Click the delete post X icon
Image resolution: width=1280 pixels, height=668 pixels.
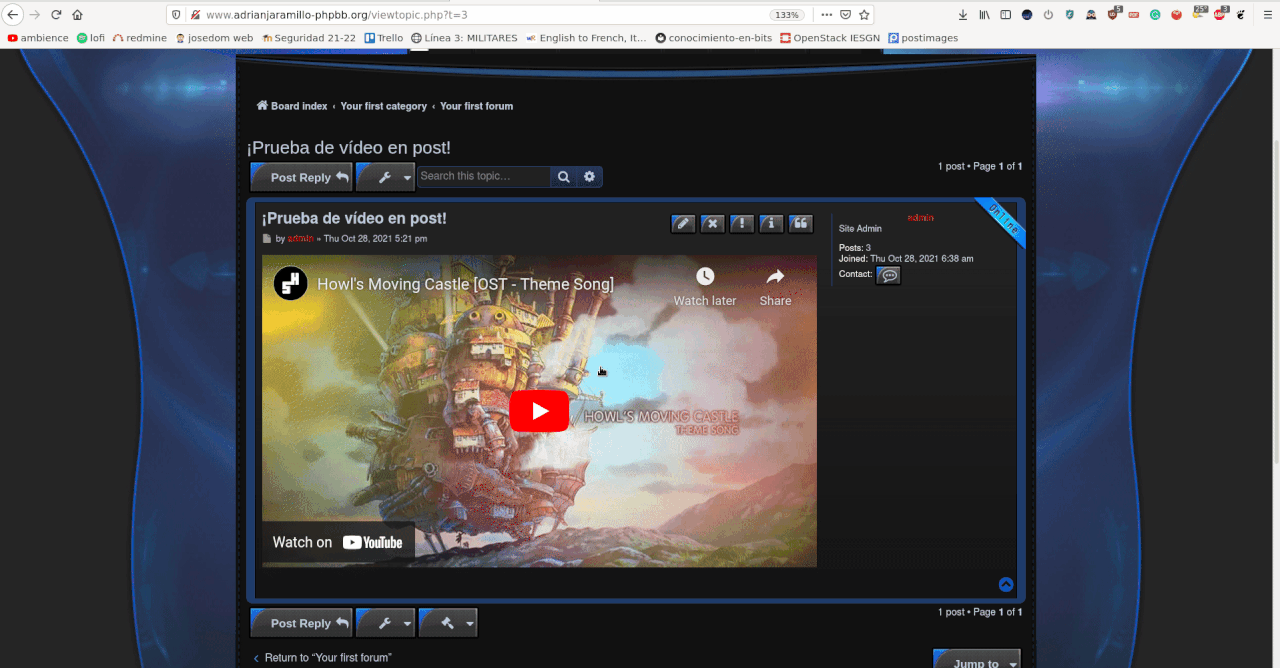[712, 223]
